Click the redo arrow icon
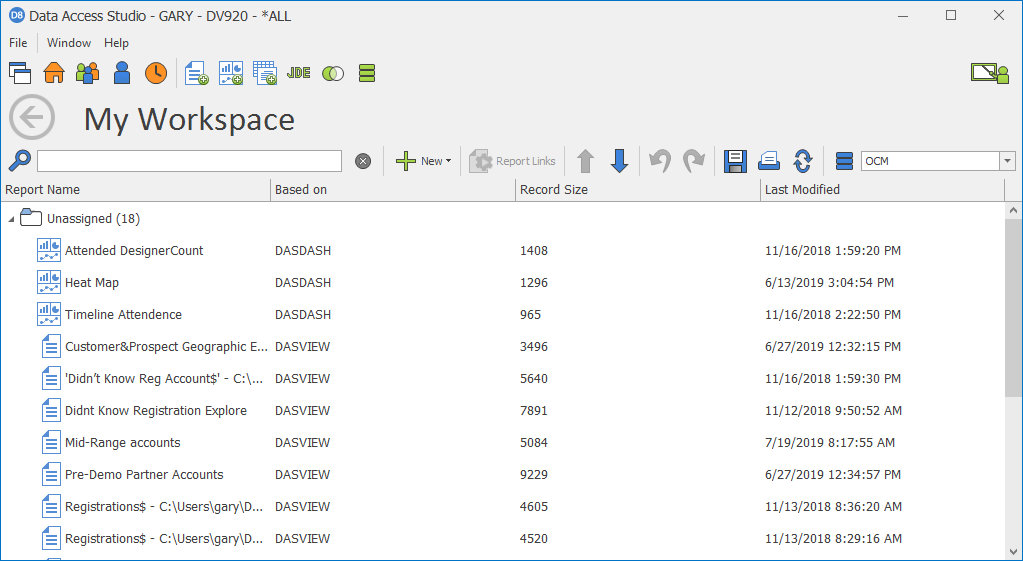 tap(694, 161)
